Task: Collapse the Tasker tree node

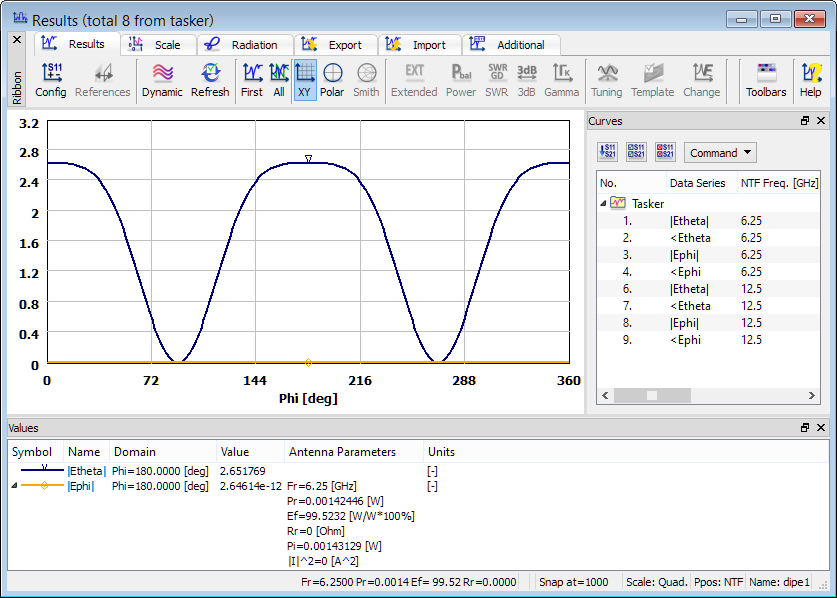Action: [603, 204]
